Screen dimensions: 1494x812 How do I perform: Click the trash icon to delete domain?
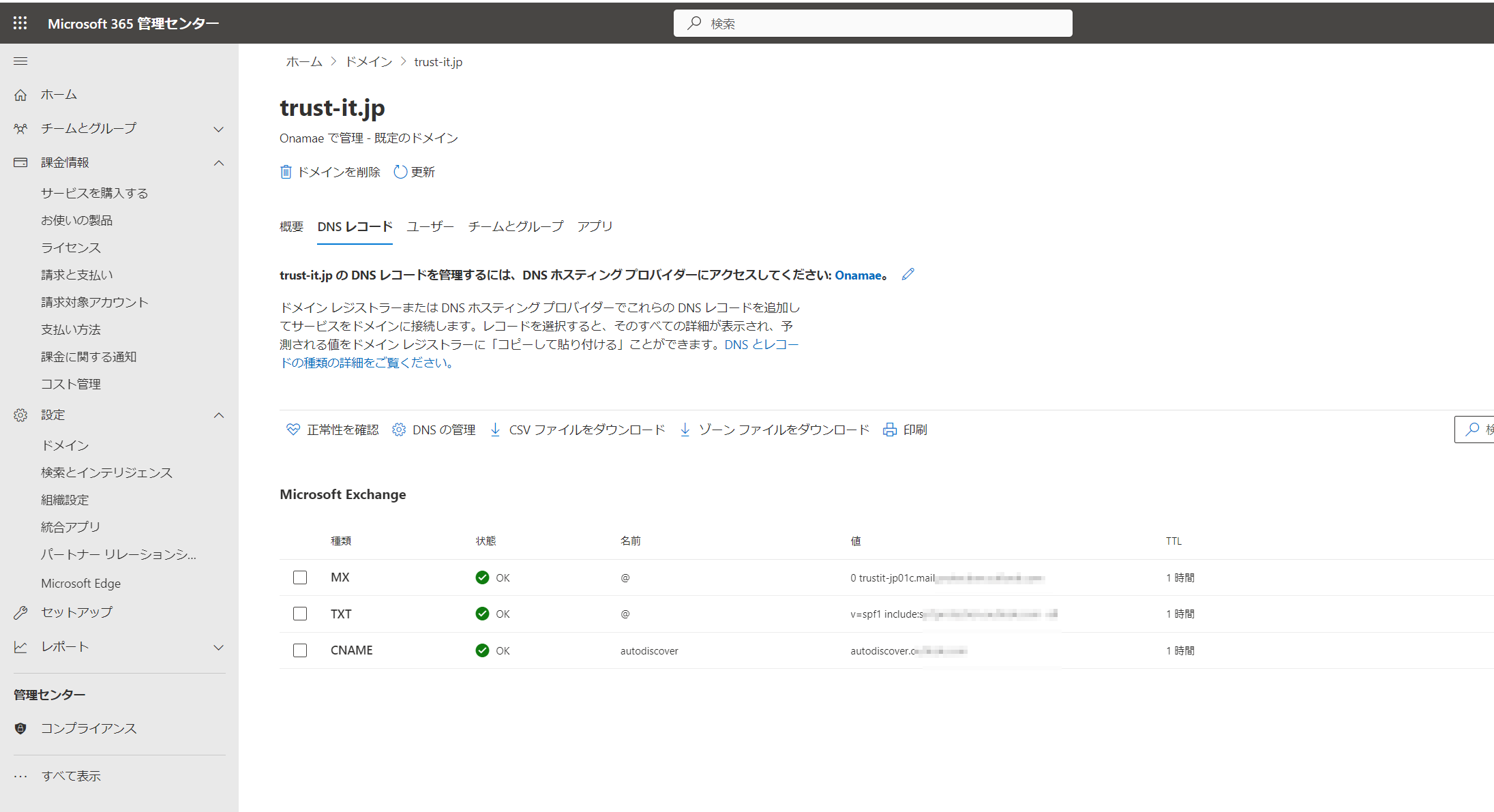click(286, 172)
